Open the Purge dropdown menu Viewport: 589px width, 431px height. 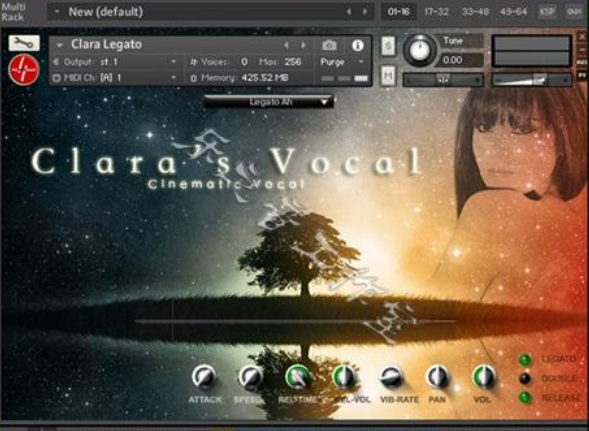click(x=342, y=62)
